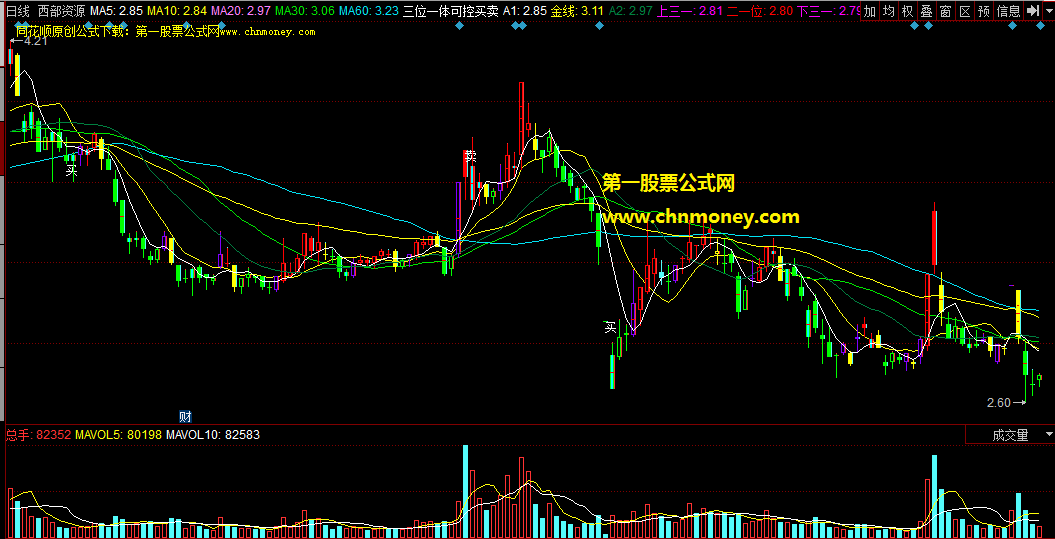Click the 2.60 low price label
Screen dimensions: 1055x539
coord(998,403)
